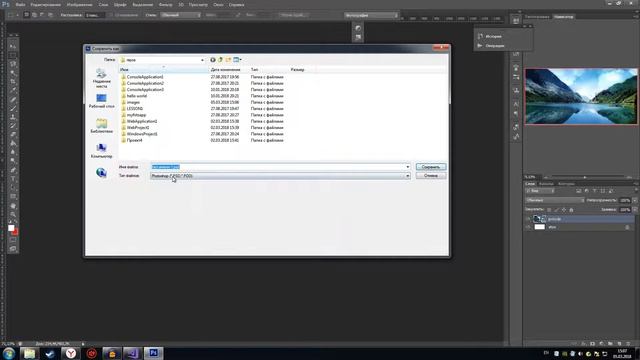Select the Gradient tool

click(x=13, y=144)
